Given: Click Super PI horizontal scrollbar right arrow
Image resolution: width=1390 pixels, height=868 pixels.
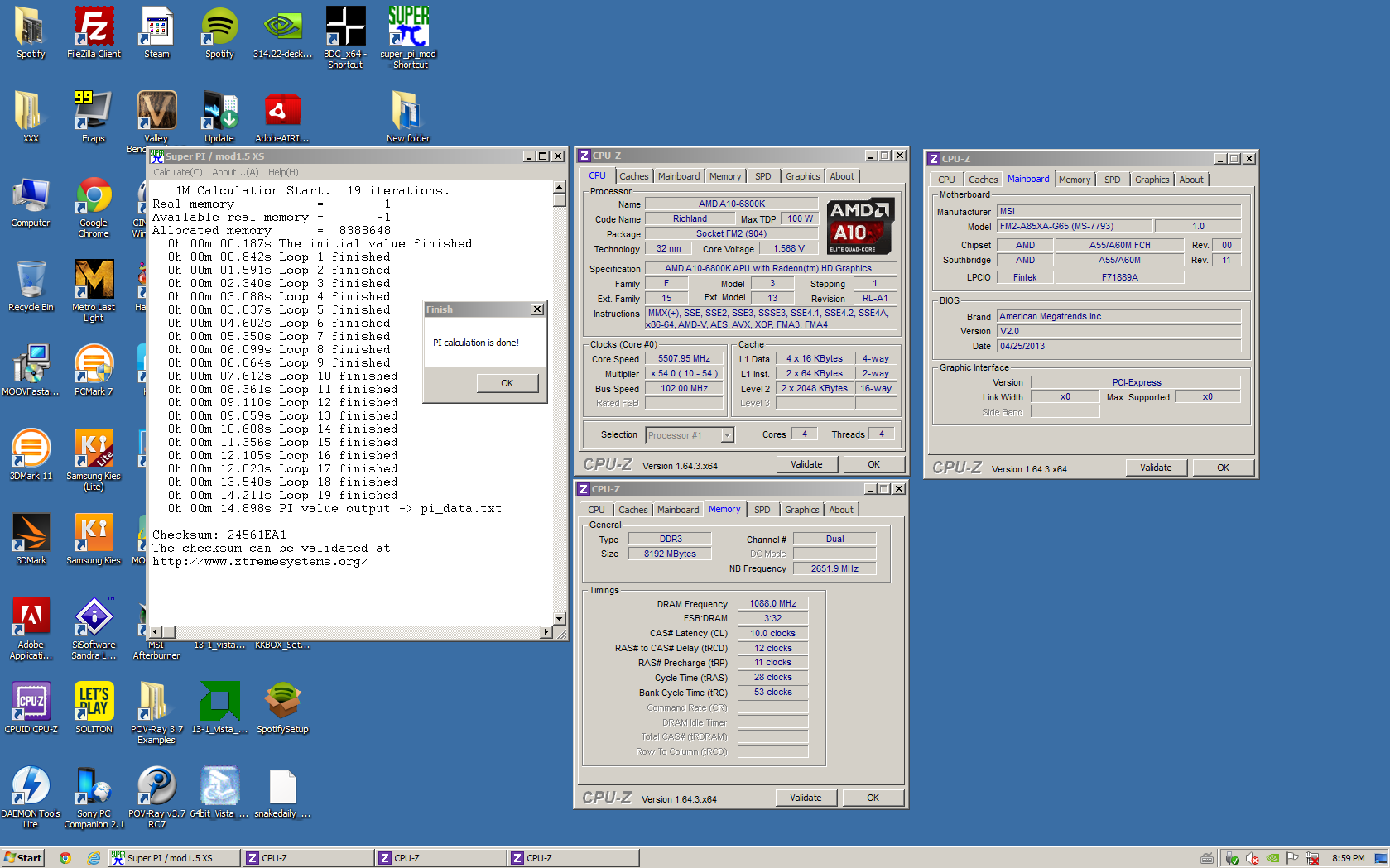Looking at the screenshot, I should tap(546, 632).
